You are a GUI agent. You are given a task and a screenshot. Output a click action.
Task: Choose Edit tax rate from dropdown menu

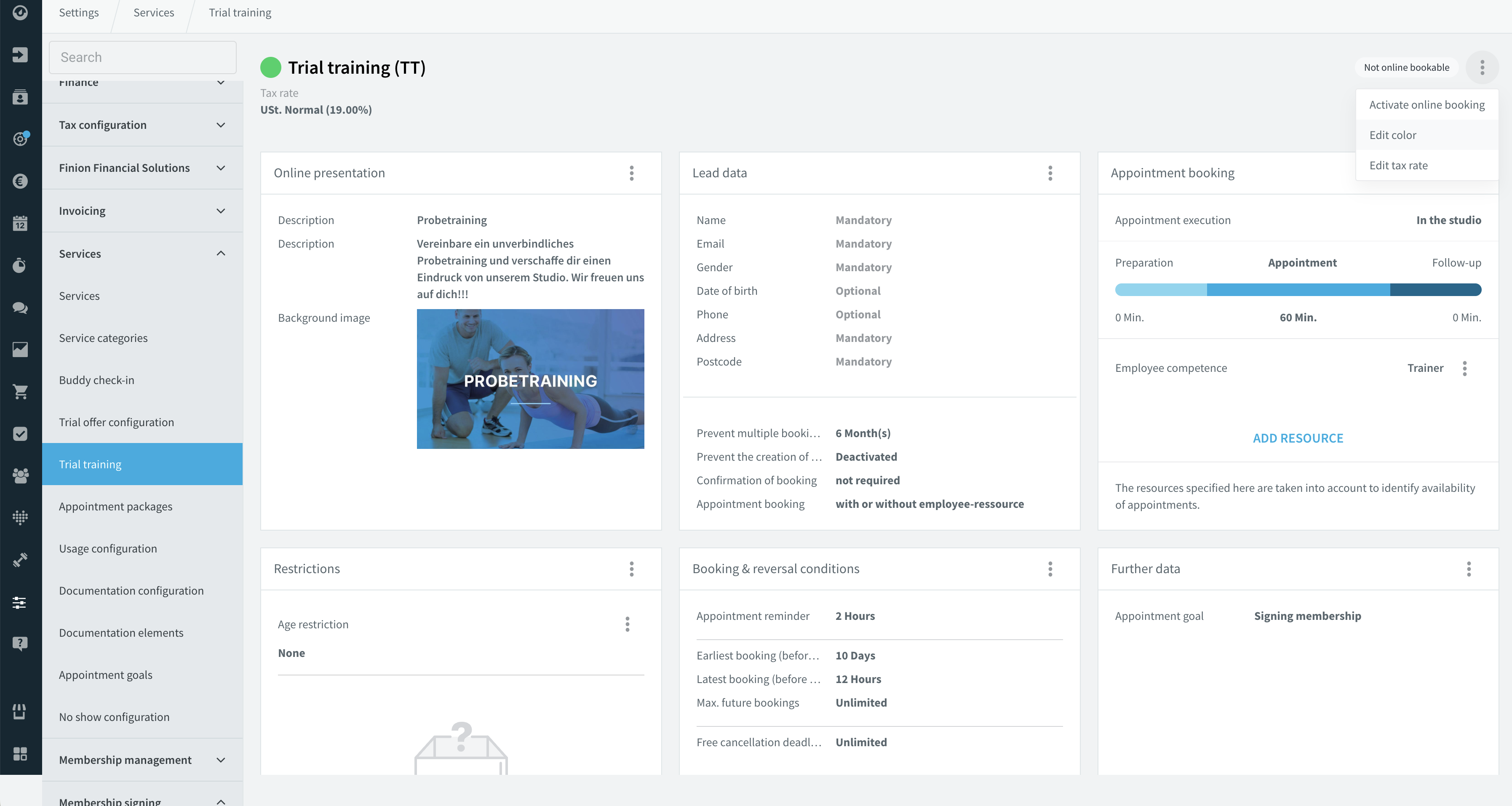pos(1427,165)
